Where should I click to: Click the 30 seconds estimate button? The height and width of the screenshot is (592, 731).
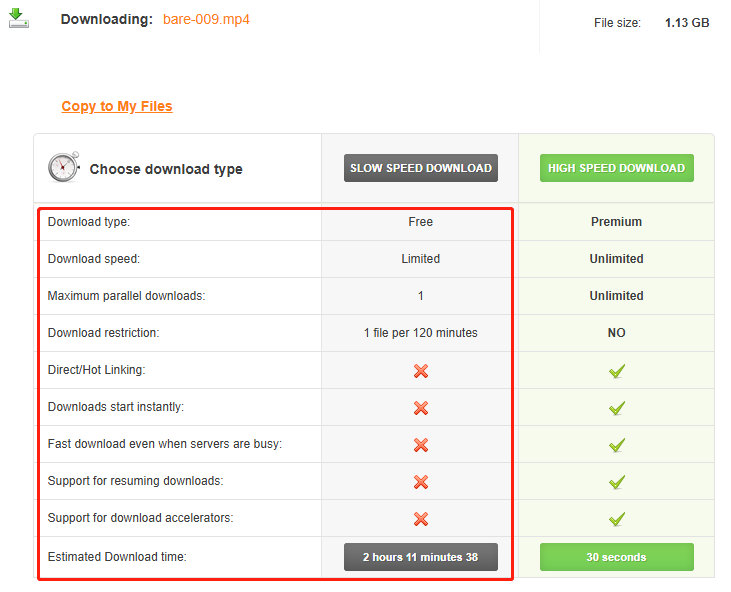pos(616,557)
